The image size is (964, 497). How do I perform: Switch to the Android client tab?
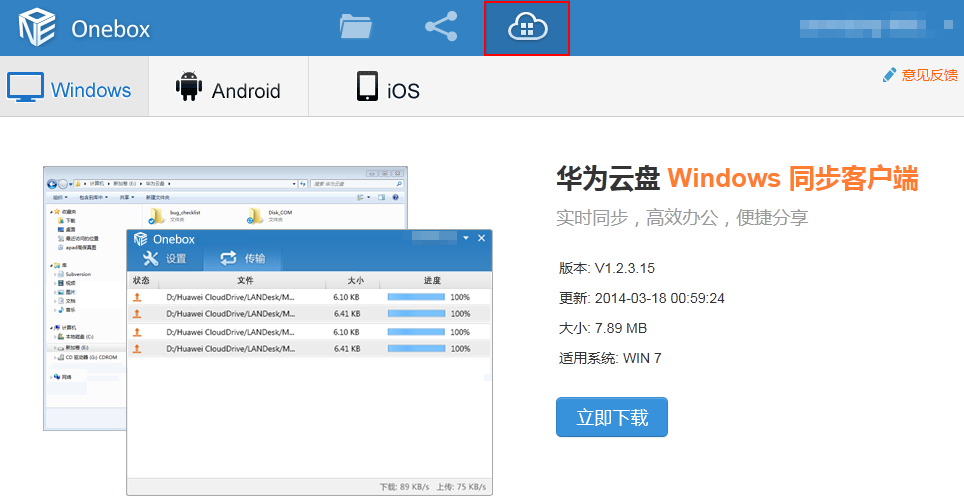pyautogui.click(x=228, y=87)
